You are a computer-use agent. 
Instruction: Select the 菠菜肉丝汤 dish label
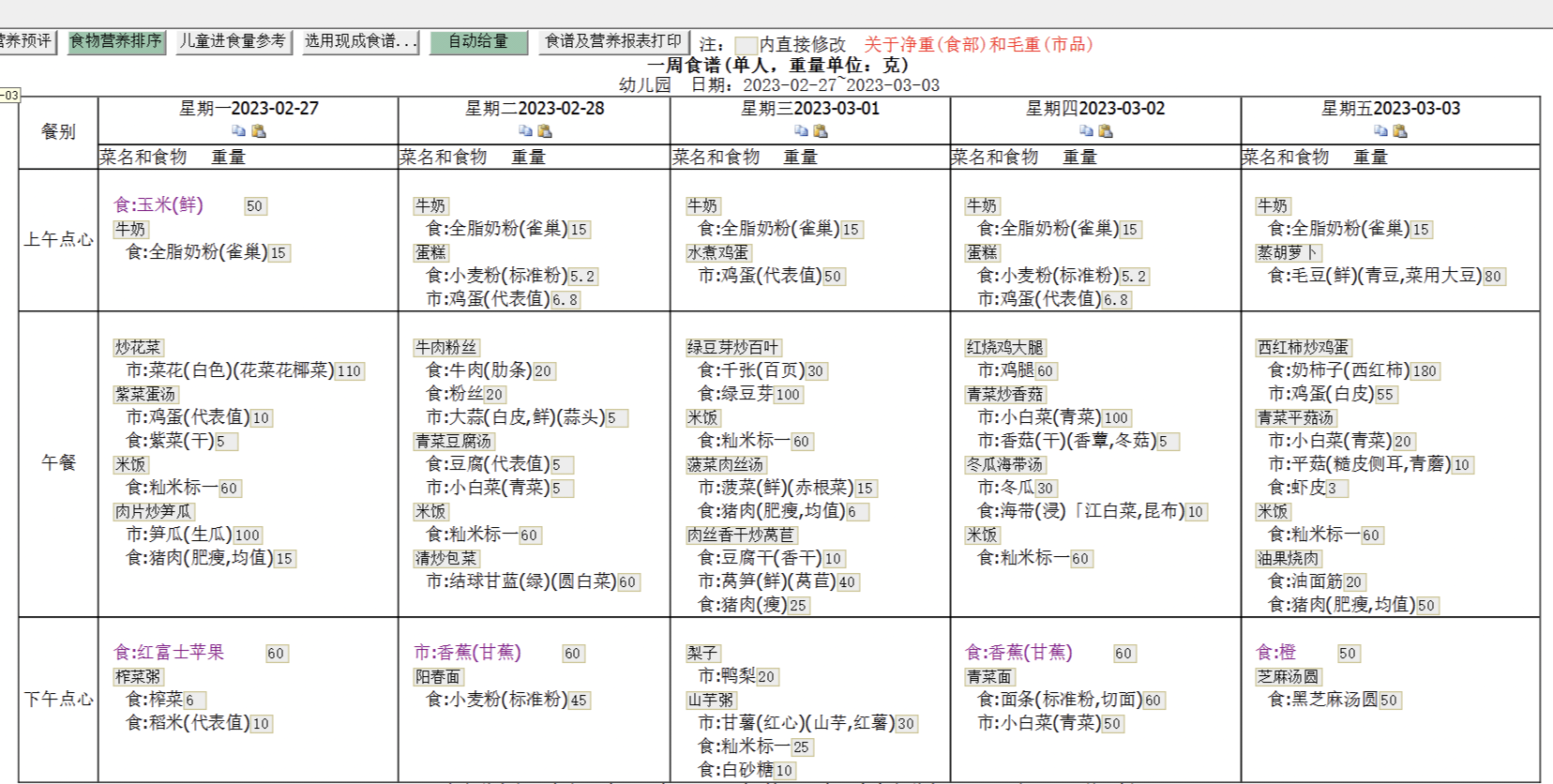pyautogui.click(x=726, y=465)
